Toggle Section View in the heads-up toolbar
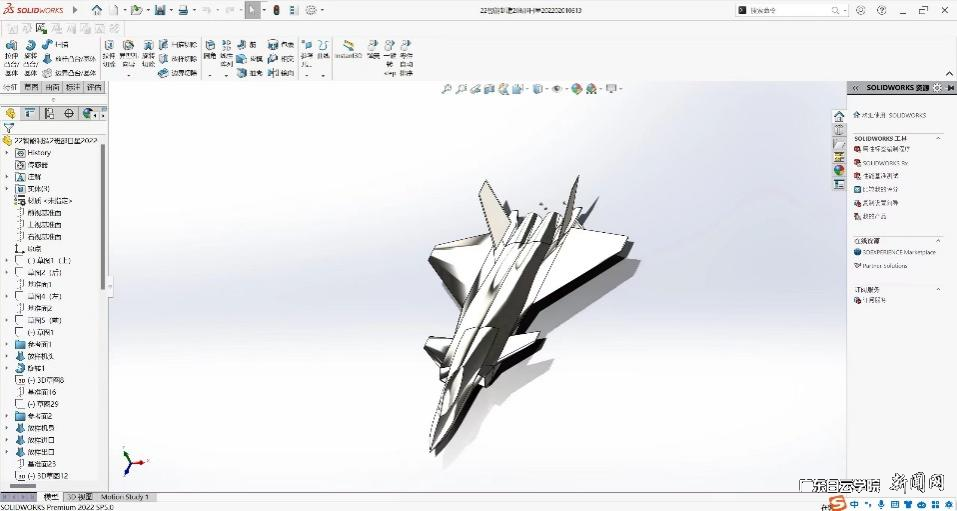The width and height of the screenshot is (957, 511). [x=488, y=89]
